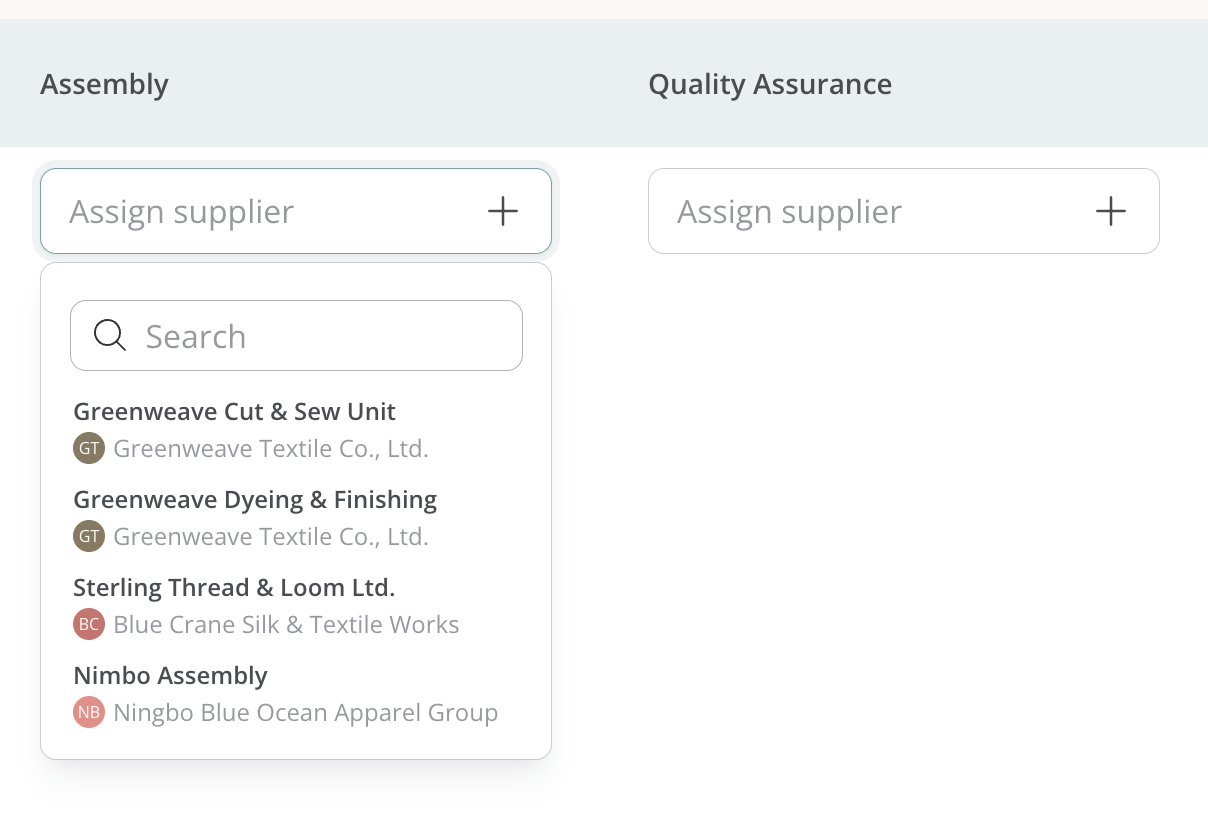Screen dimensions: 1208x832
Task: Pick Sterling Thread & Loom Ltd.
Action: coord(296,606)
